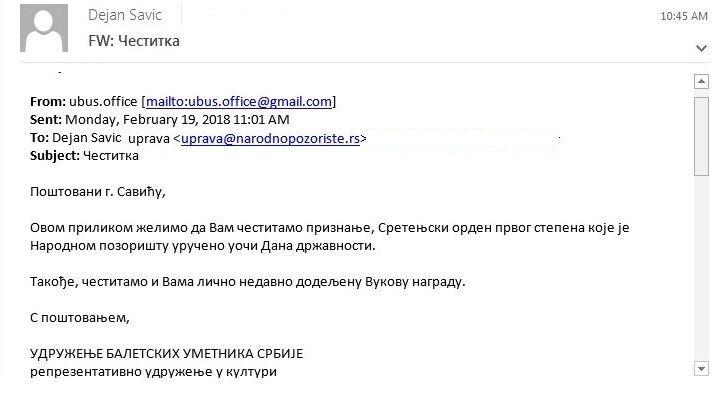
Task: Click scrollbar track below the thumb
Action: (701, 269)
